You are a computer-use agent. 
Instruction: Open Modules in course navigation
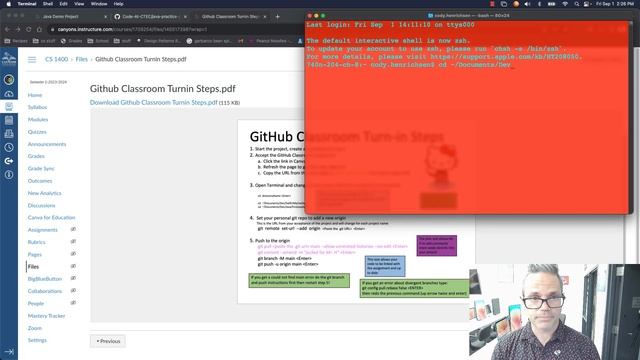click(38, 120)
